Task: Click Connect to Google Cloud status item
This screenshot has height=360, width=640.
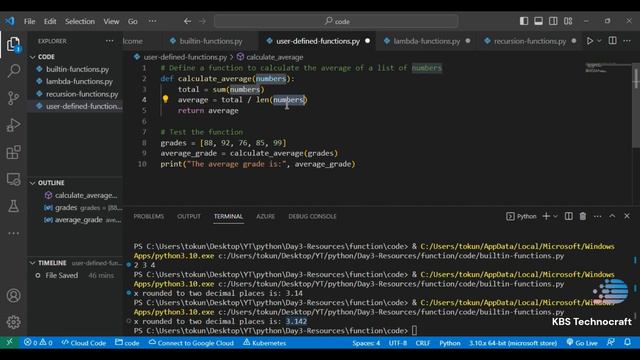Action: click(x=191, y=343)
